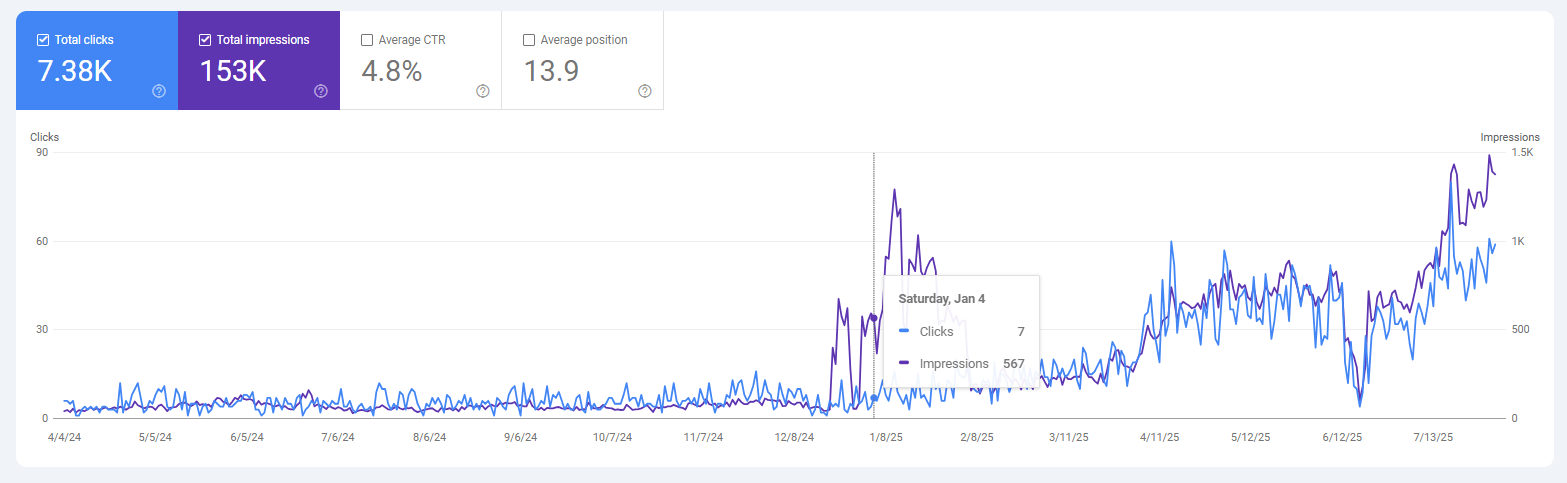Click the purple impressions data point on Jan 4
The width and height of the screenshot is (1567, 483).
click(x=874, y=318)
